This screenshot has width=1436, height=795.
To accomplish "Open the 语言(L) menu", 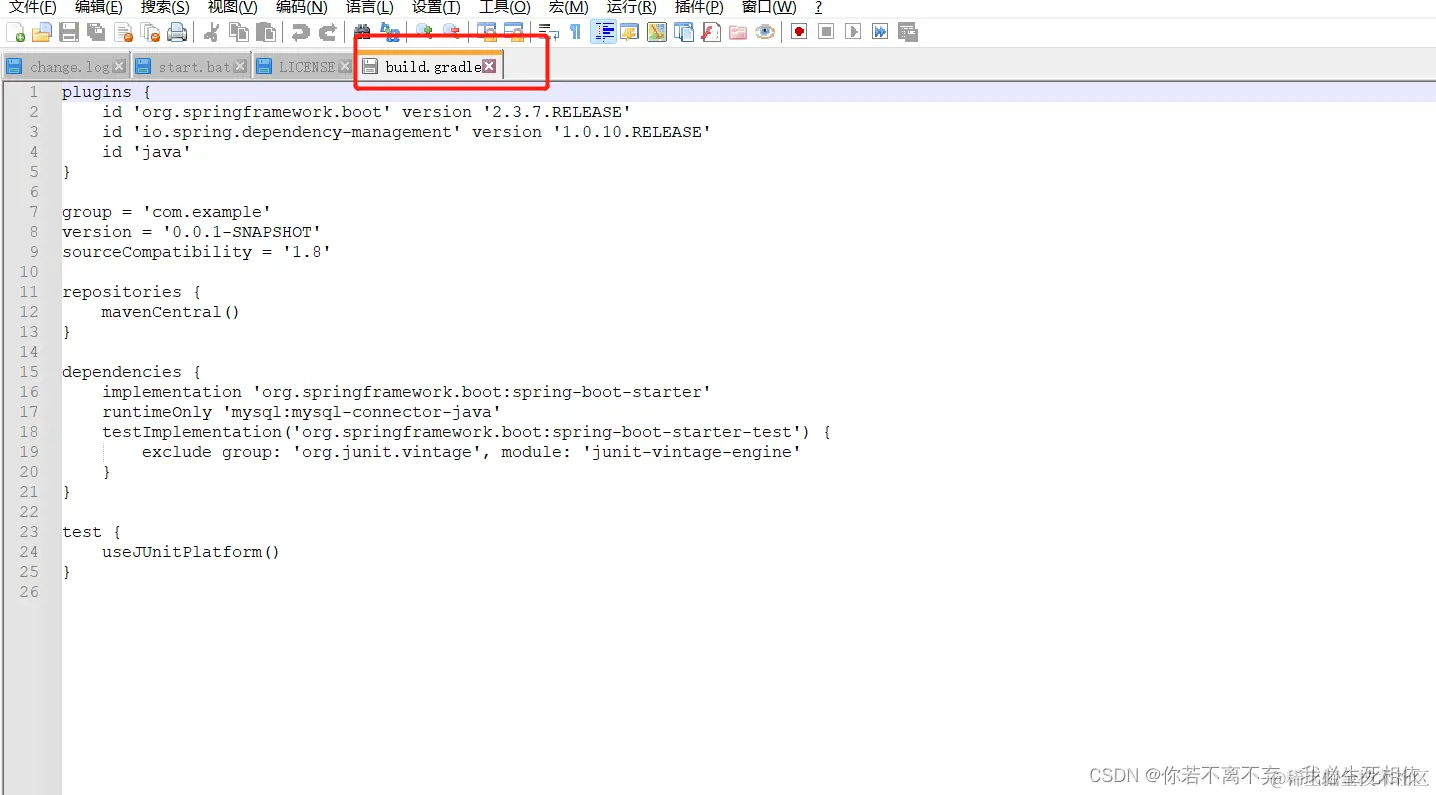I will coord(369,7).
